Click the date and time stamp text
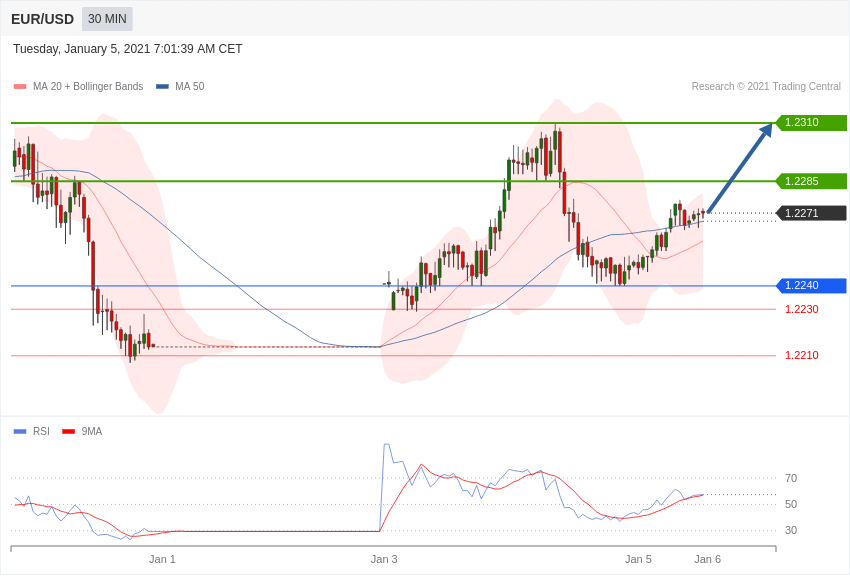 coord(127,49)
